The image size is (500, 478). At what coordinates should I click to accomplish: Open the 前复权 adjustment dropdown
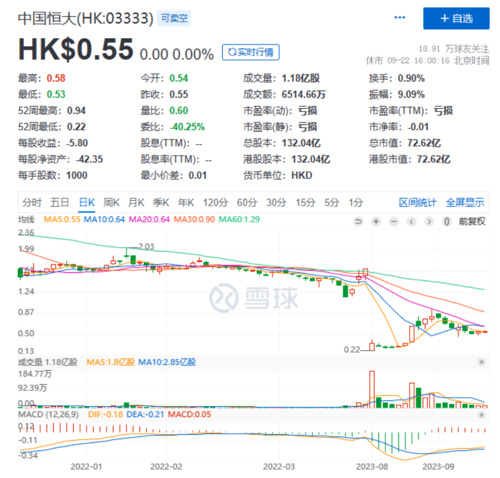click(x=472, y=221)
